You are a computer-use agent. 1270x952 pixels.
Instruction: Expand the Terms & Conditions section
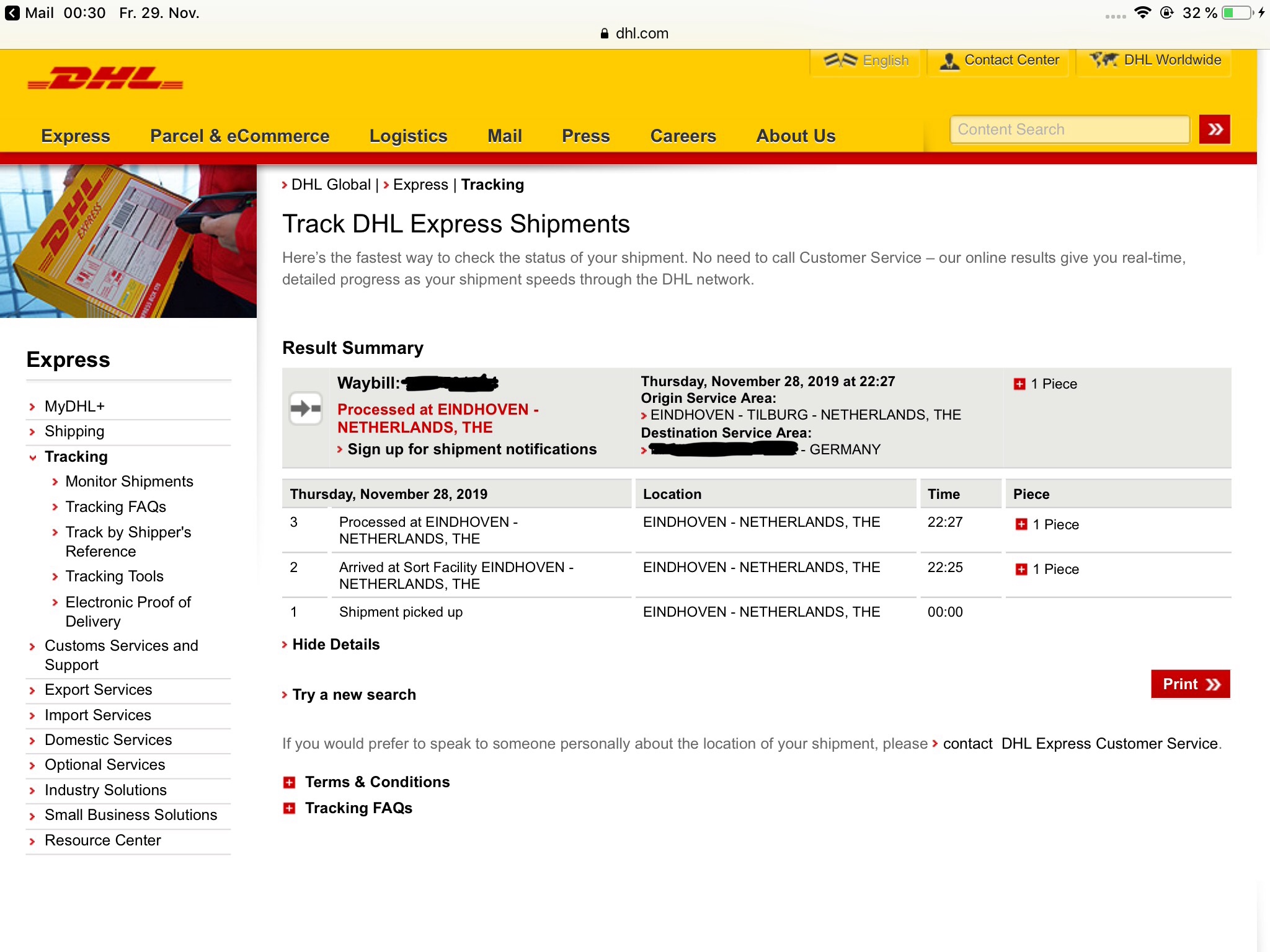click(x=289, y=783)
